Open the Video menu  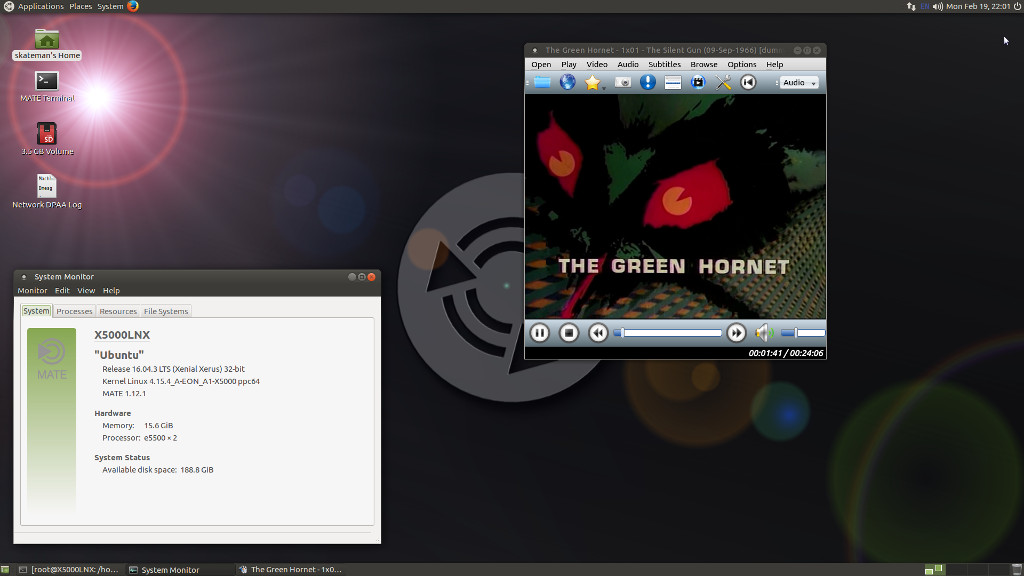(x=597, y=65)
